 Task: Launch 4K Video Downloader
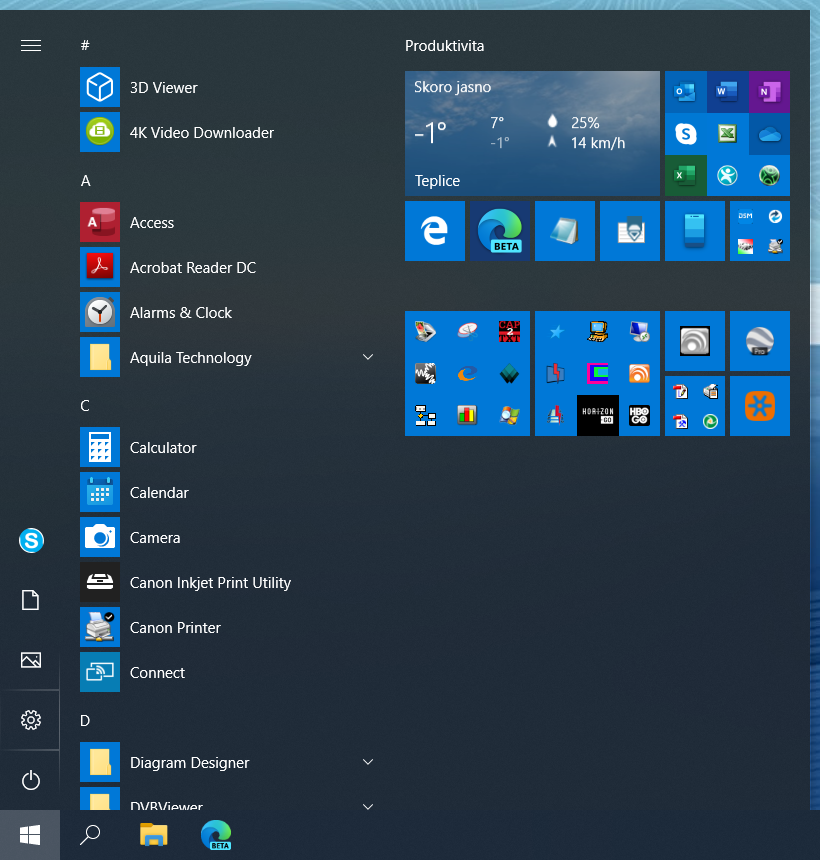pyautogui.click(x=201, y=133)
